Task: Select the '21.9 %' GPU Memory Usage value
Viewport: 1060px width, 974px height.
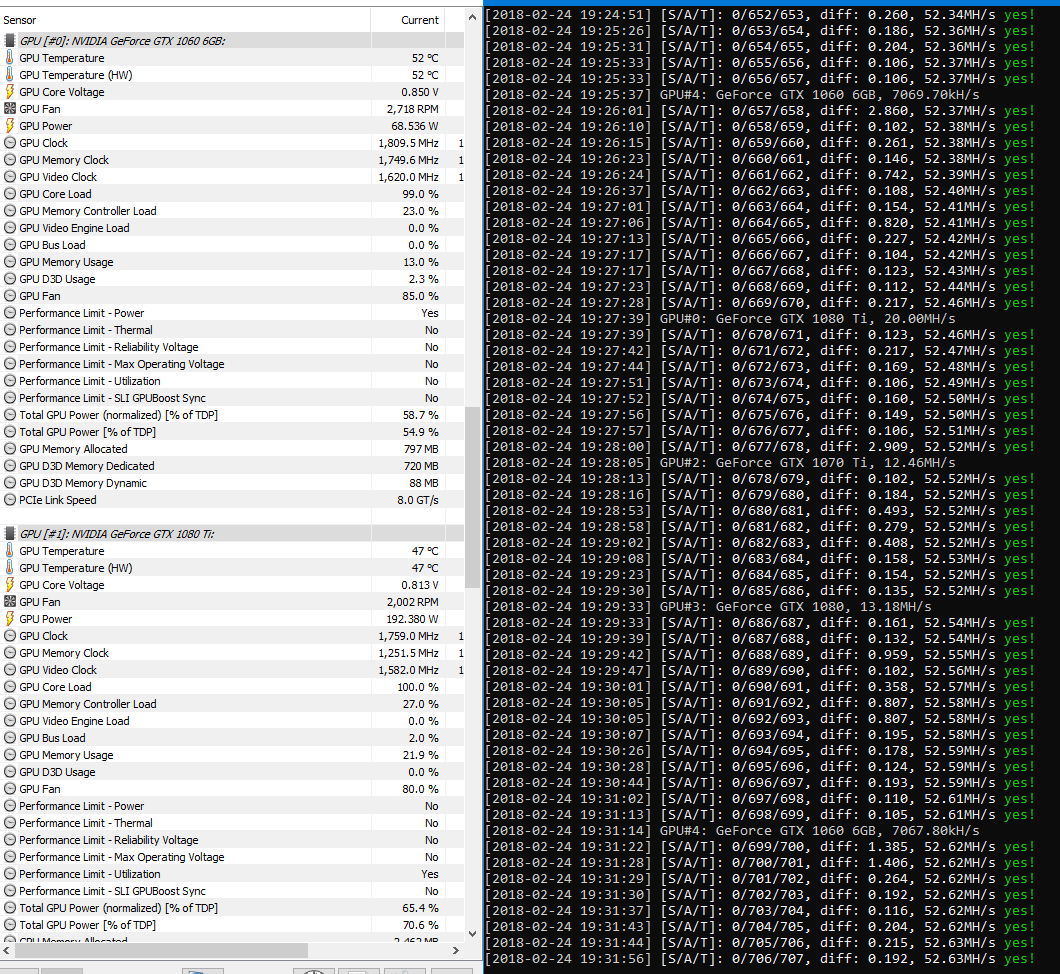Action: (x=420, y=755)
